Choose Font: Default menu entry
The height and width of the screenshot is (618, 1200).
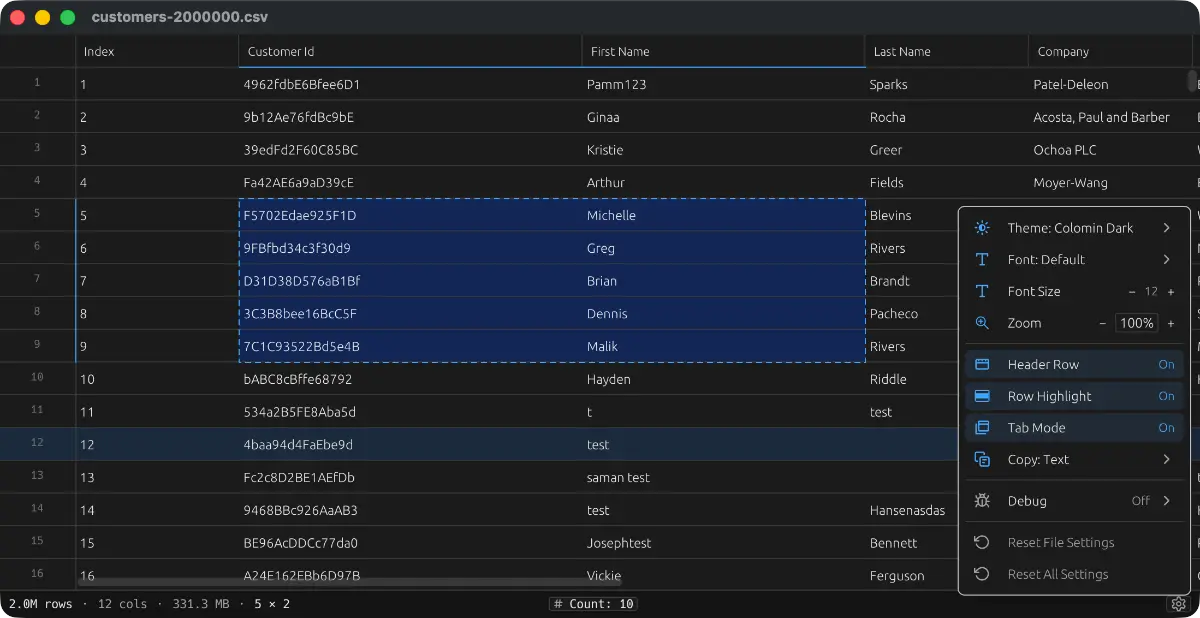1075,259
